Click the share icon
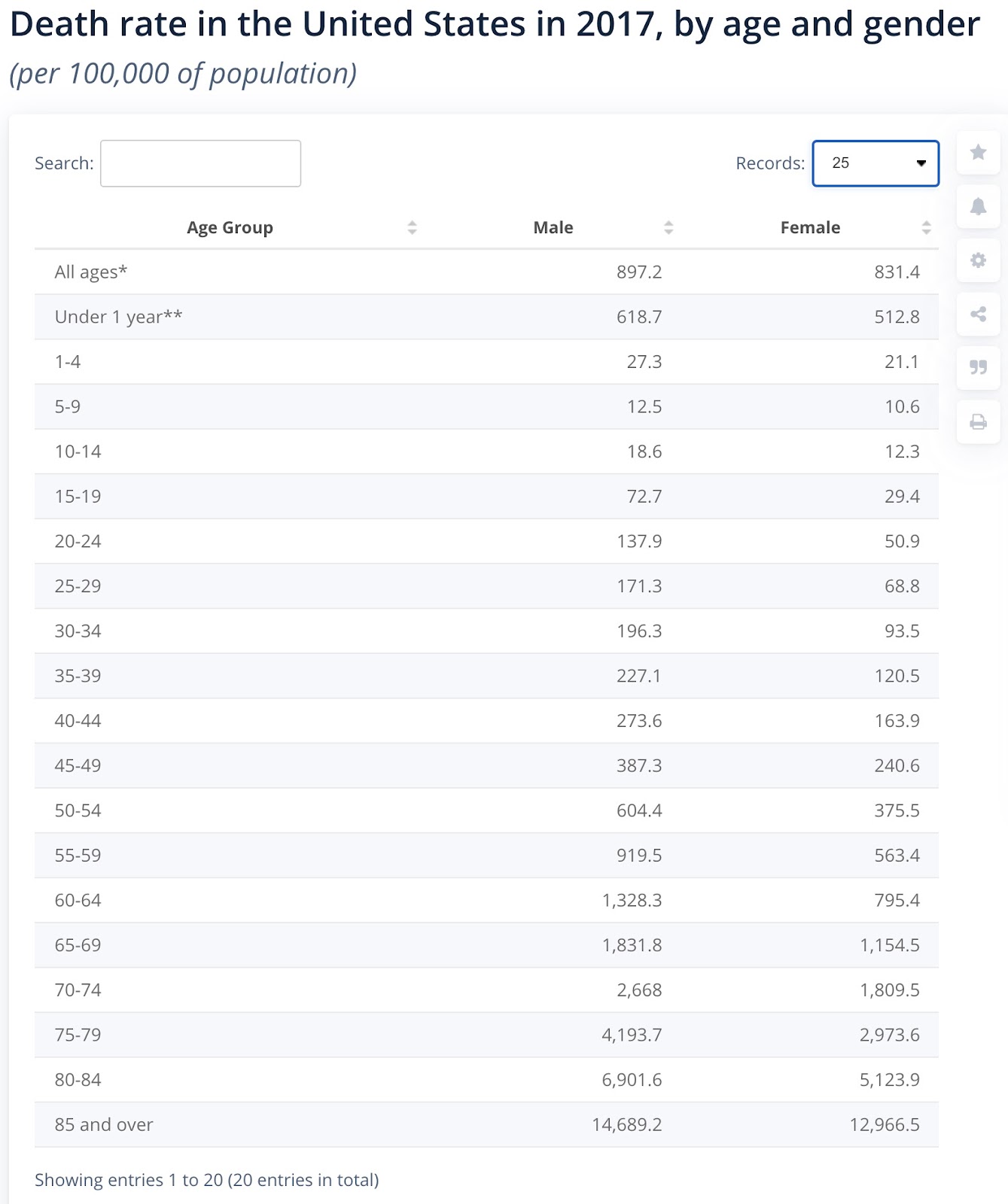This screenshot has width=1008, height=1204. click(978, 314)
